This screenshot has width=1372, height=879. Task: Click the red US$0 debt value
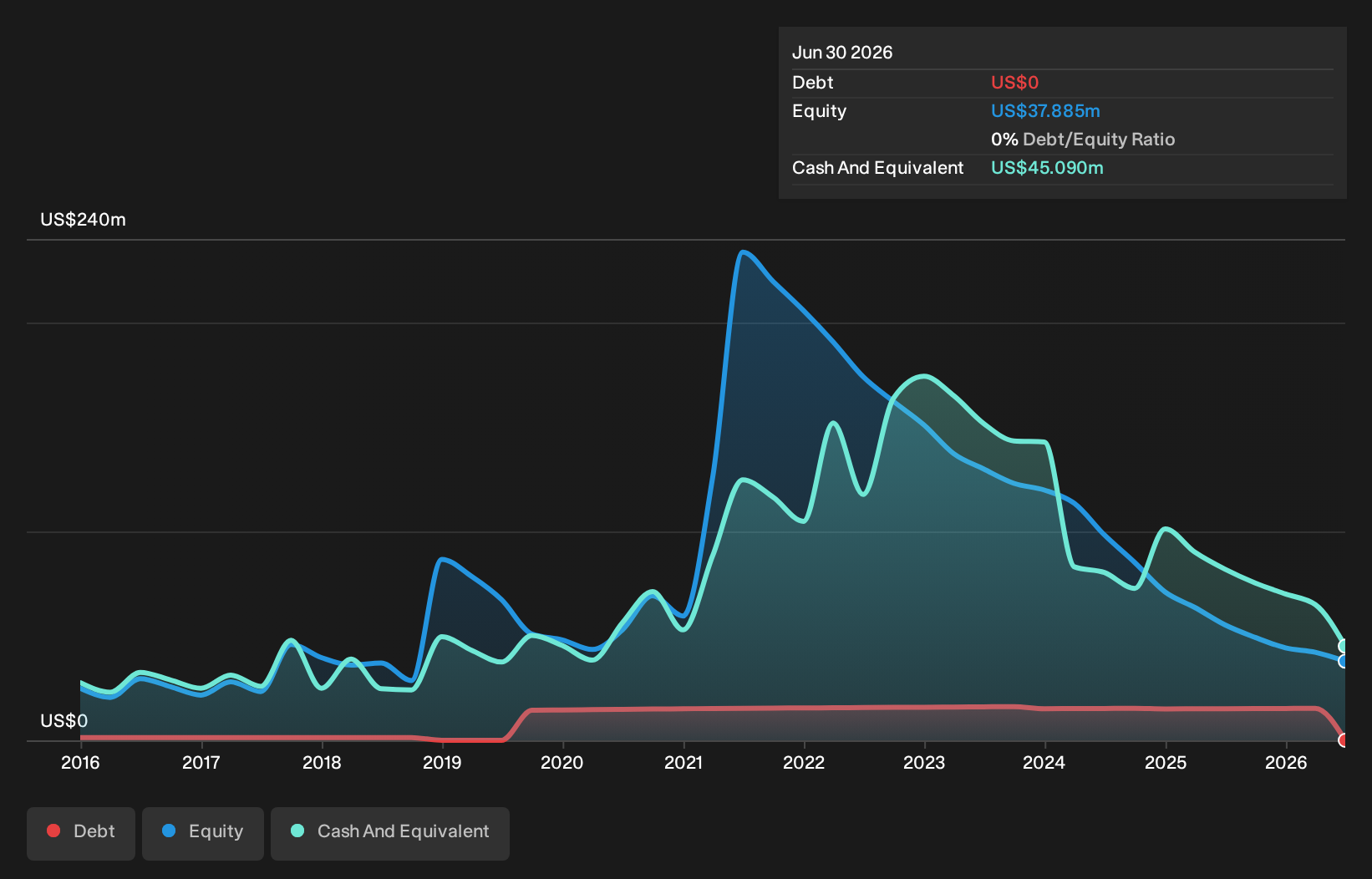[x=1014, y=83]
